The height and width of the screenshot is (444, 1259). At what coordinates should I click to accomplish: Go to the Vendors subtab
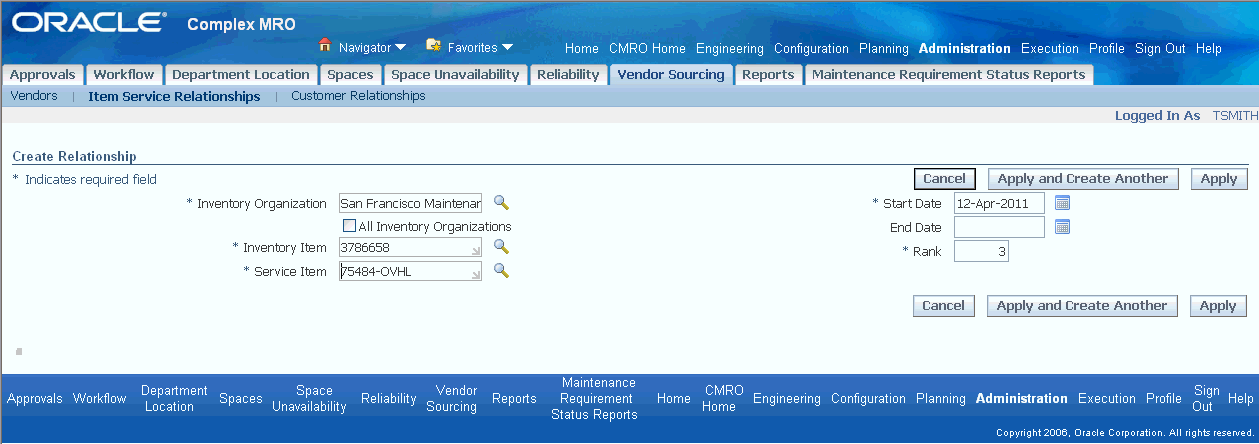pos(33,96)
